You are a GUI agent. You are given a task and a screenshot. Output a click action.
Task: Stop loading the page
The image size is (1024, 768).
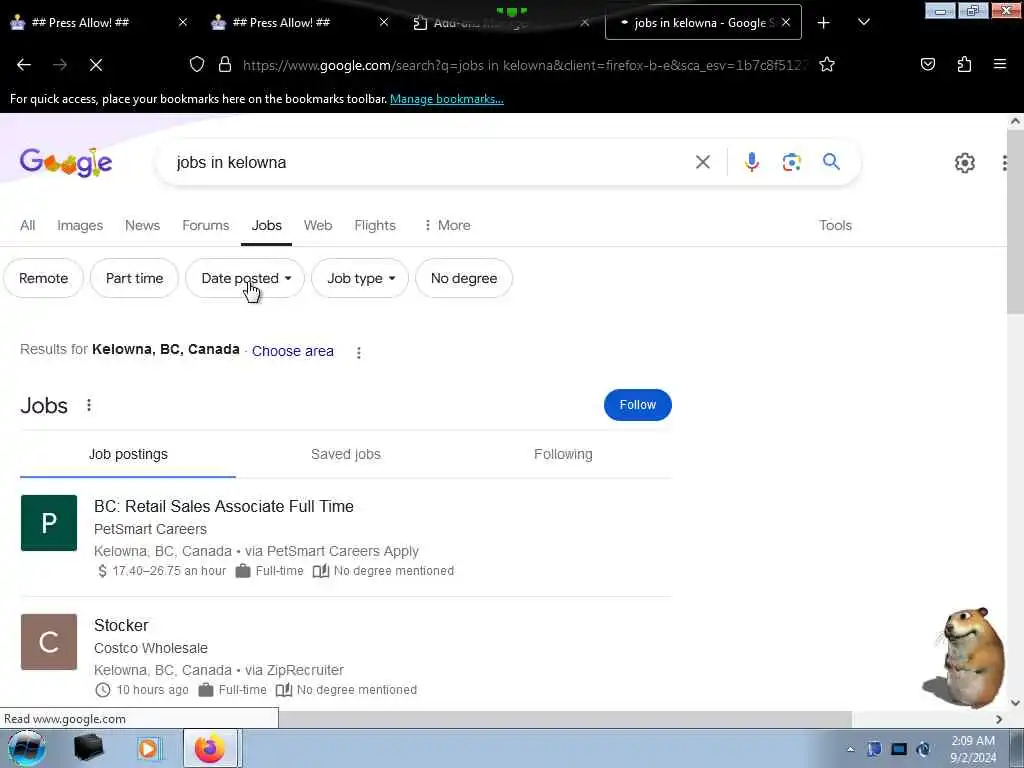click(96, 65)
